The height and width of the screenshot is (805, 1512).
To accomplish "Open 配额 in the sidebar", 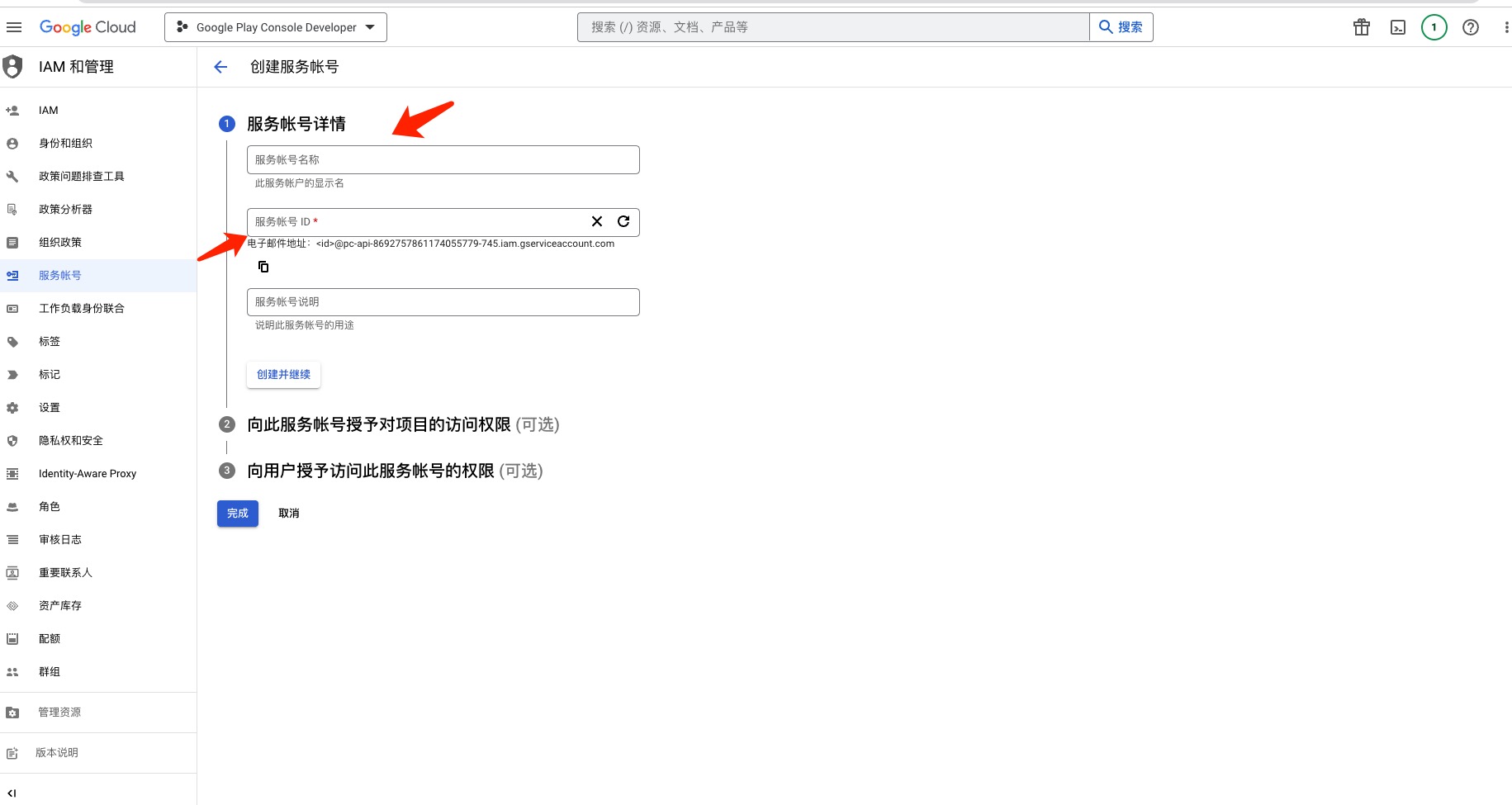I will [x=98, y=638].
